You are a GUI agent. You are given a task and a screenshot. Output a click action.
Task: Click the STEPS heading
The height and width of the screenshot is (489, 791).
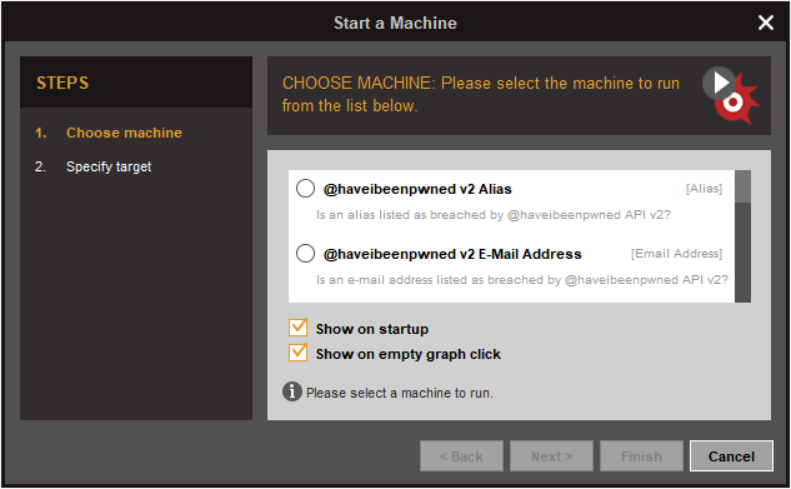63,83
